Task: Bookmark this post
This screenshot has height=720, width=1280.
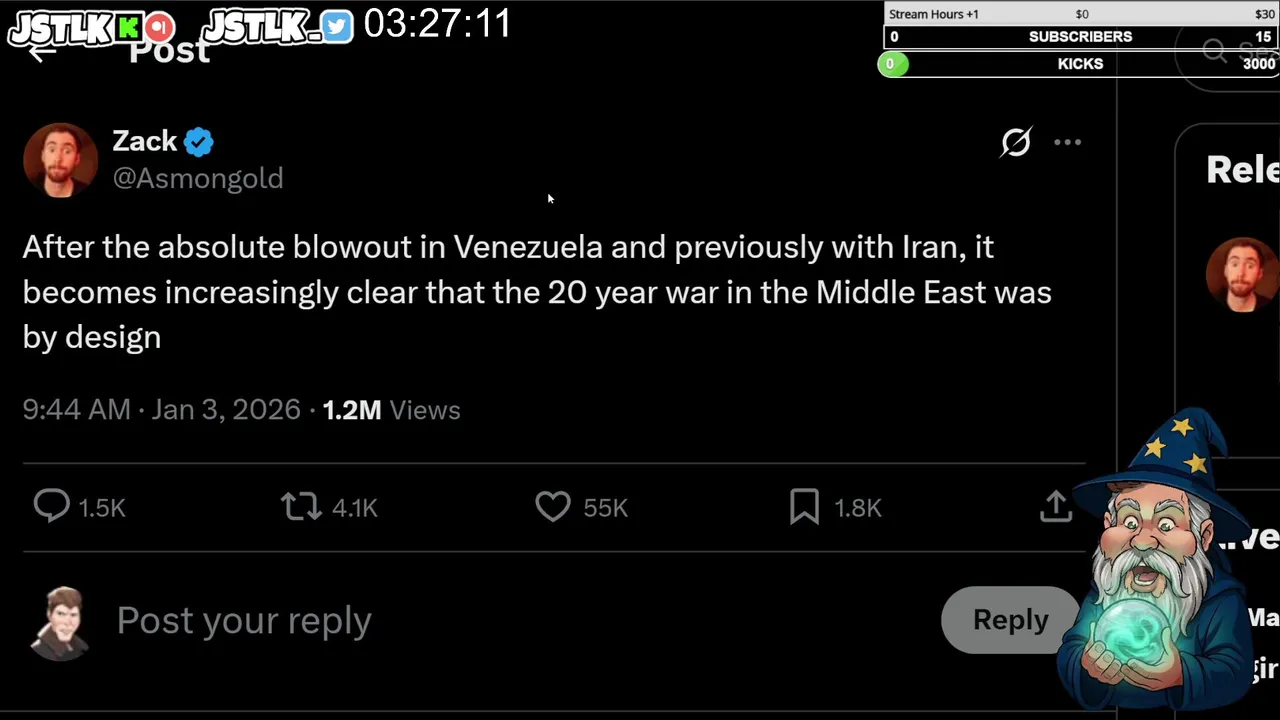Action: [804, 507]
